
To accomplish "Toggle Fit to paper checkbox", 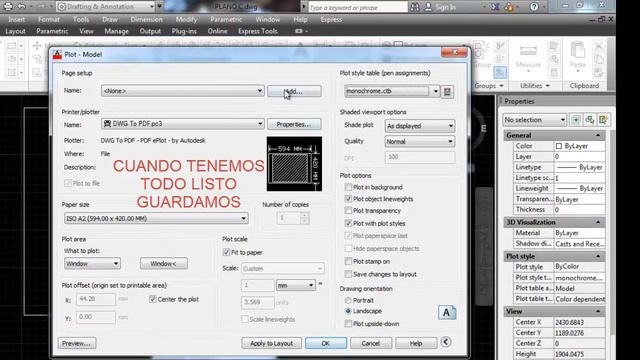I will click(x=227, y=252).
